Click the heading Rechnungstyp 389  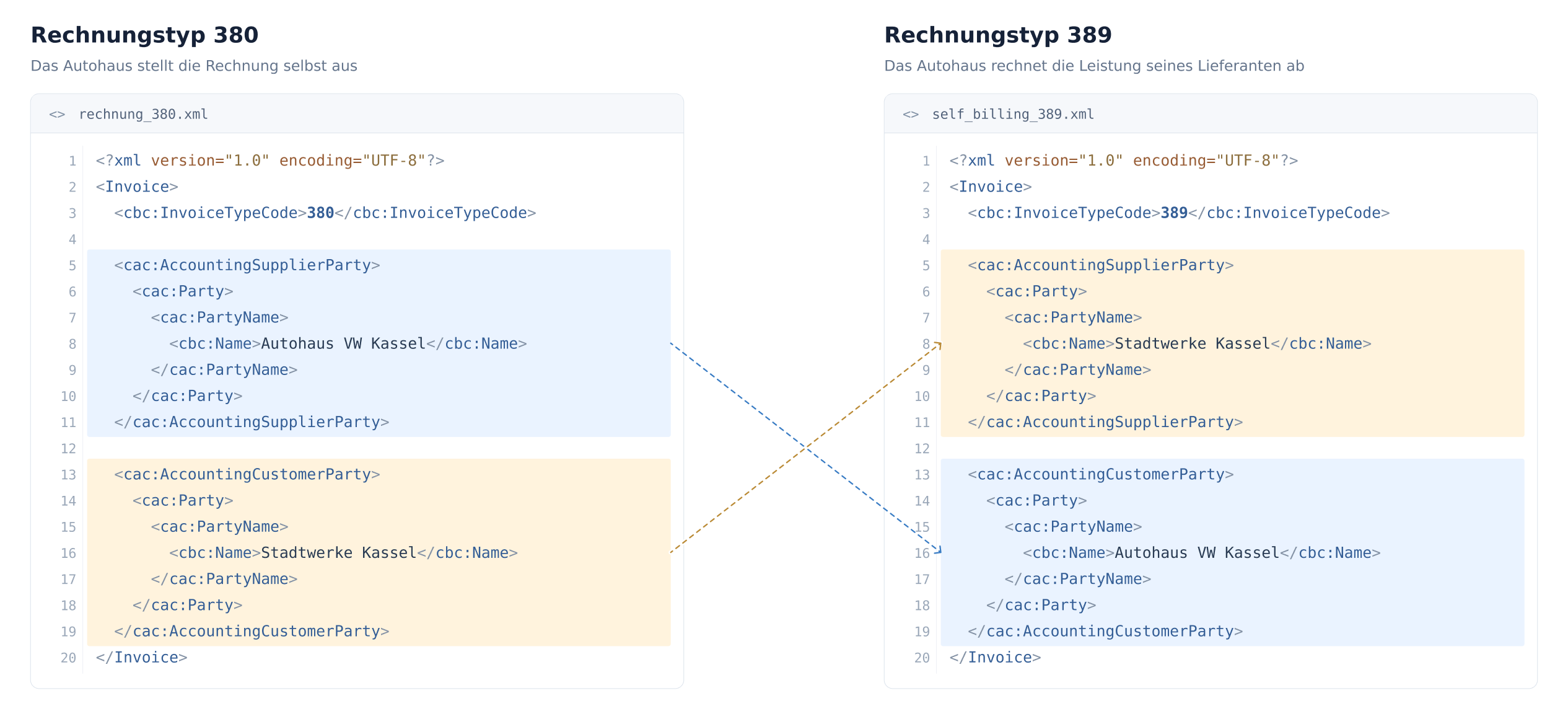[x=998, y=35]
